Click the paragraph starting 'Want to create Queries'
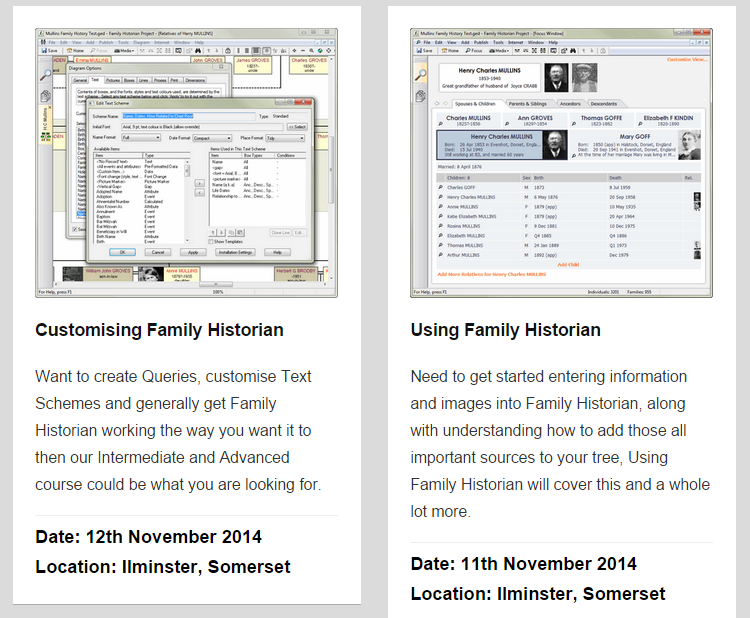 coord(178,430)
